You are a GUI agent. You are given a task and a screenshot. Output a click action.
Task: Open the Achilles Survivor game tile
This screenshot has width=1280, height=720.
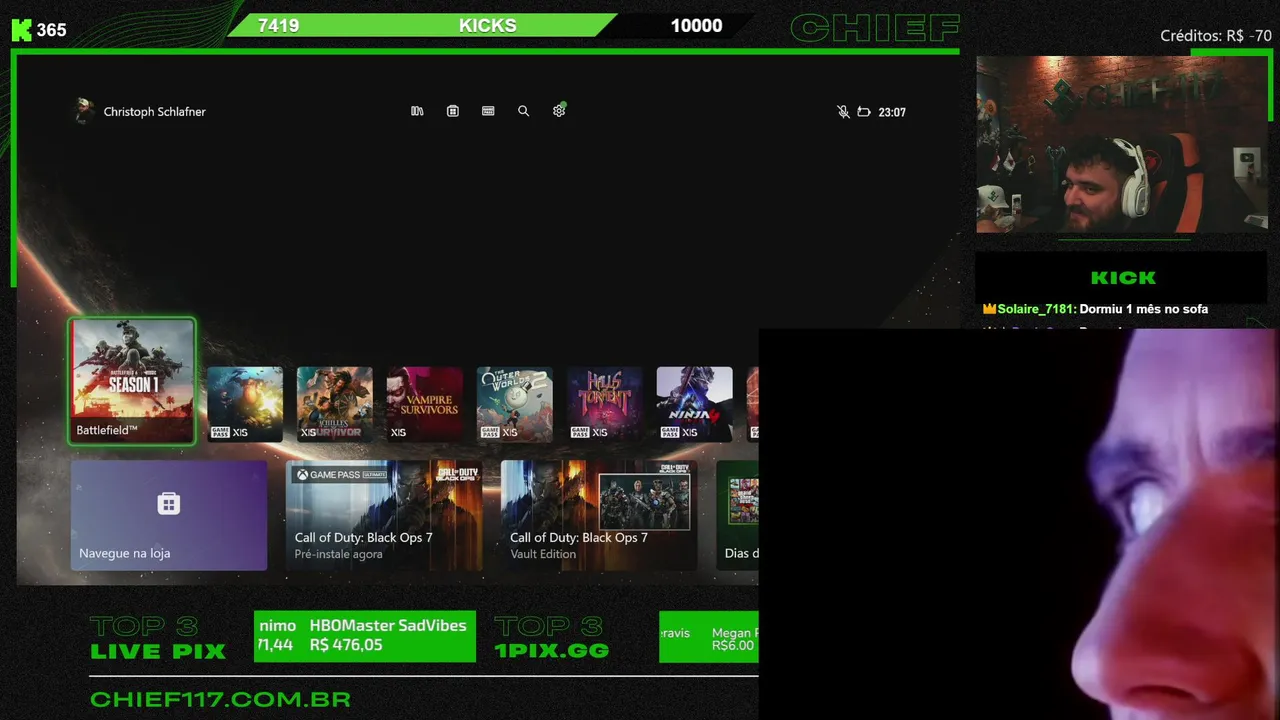[x=335, y=404]
